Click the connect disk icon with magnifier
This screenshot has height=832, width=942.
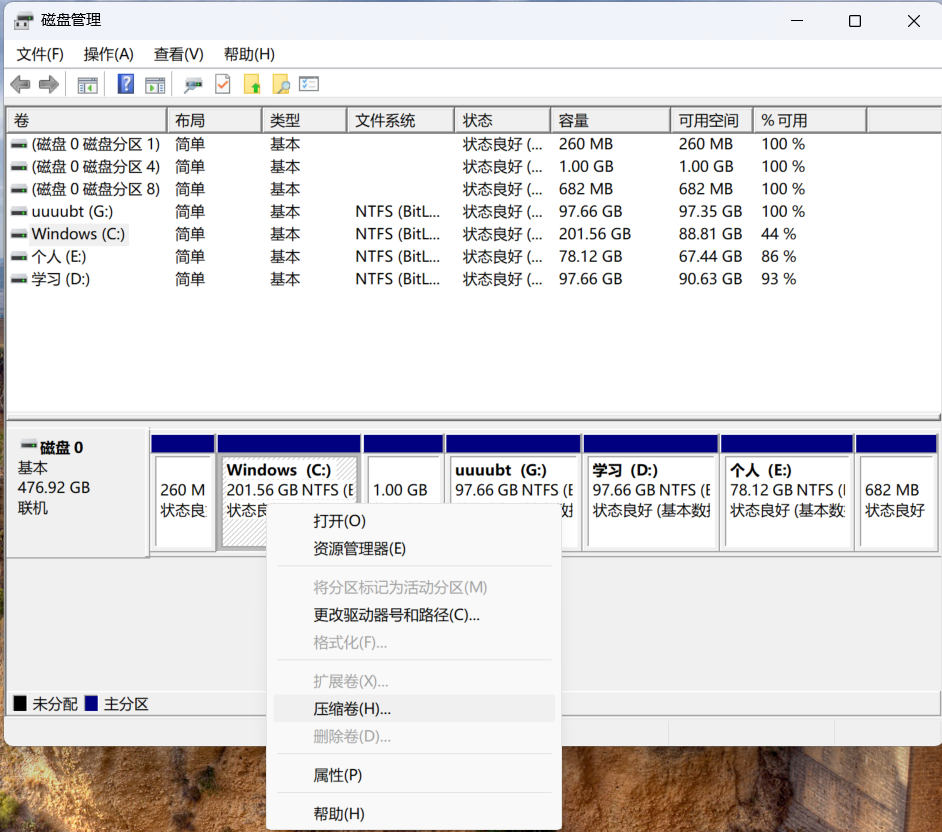tap(193, 85)
